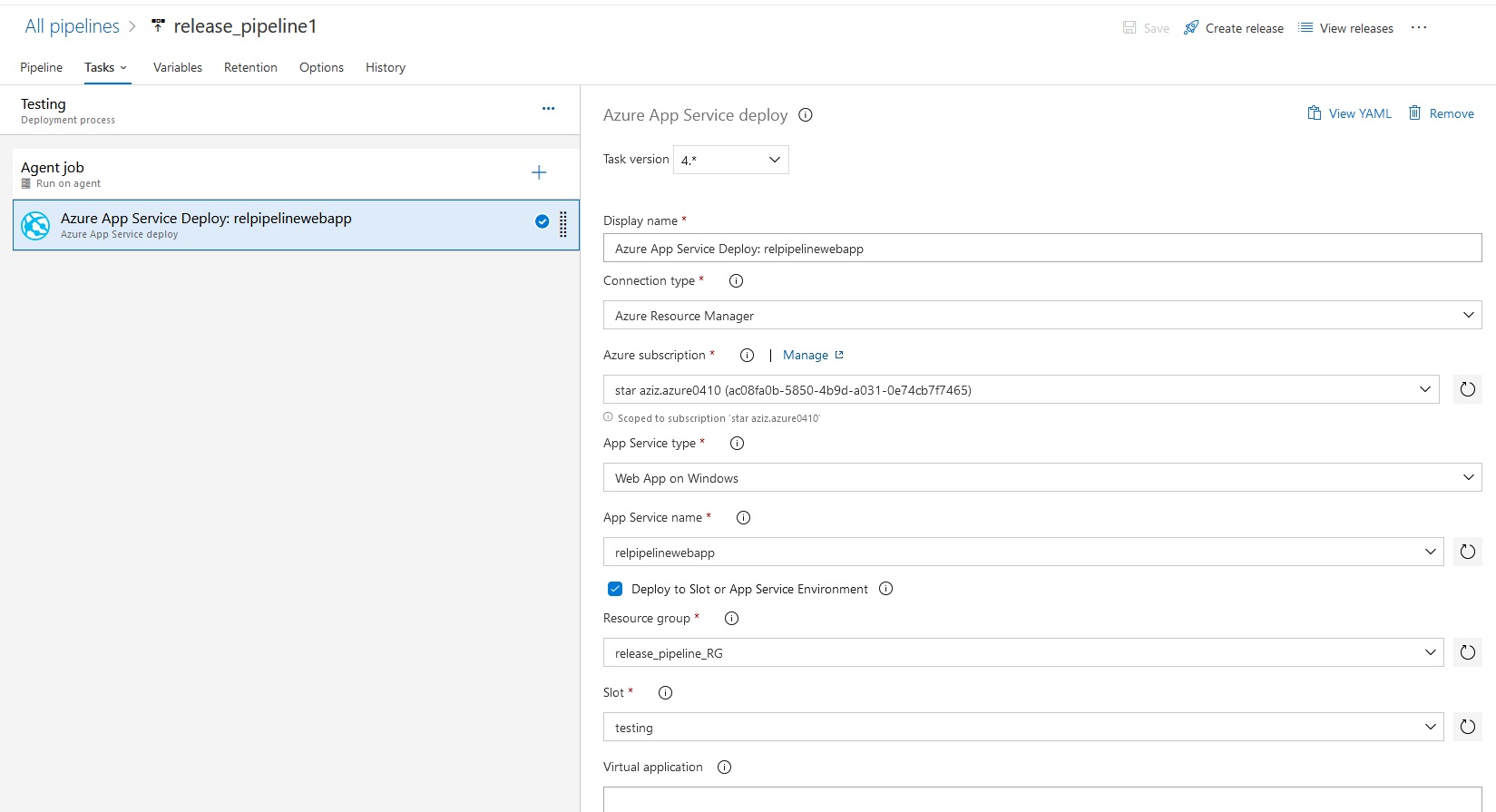Open the Testing stage ellipsis menu
1496x812 pixels.
548,108
